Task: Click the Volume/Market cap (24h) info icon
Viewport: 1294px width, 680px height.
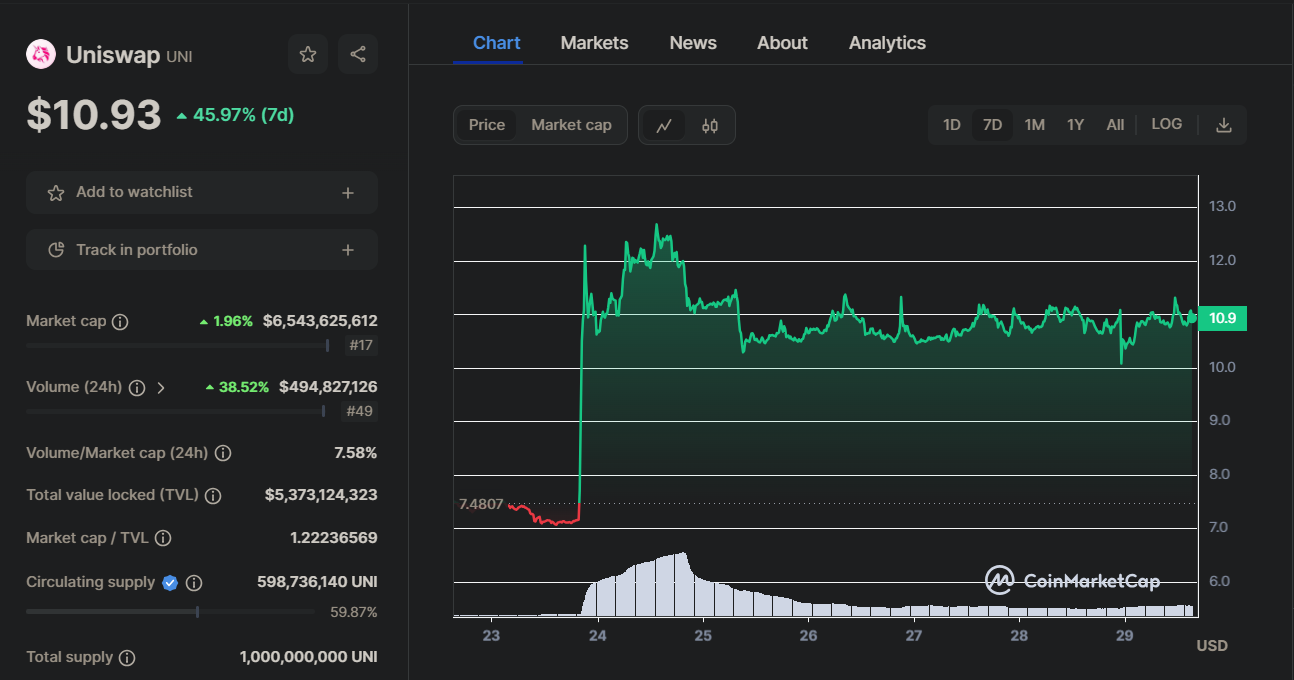Action: coord(223,453)
